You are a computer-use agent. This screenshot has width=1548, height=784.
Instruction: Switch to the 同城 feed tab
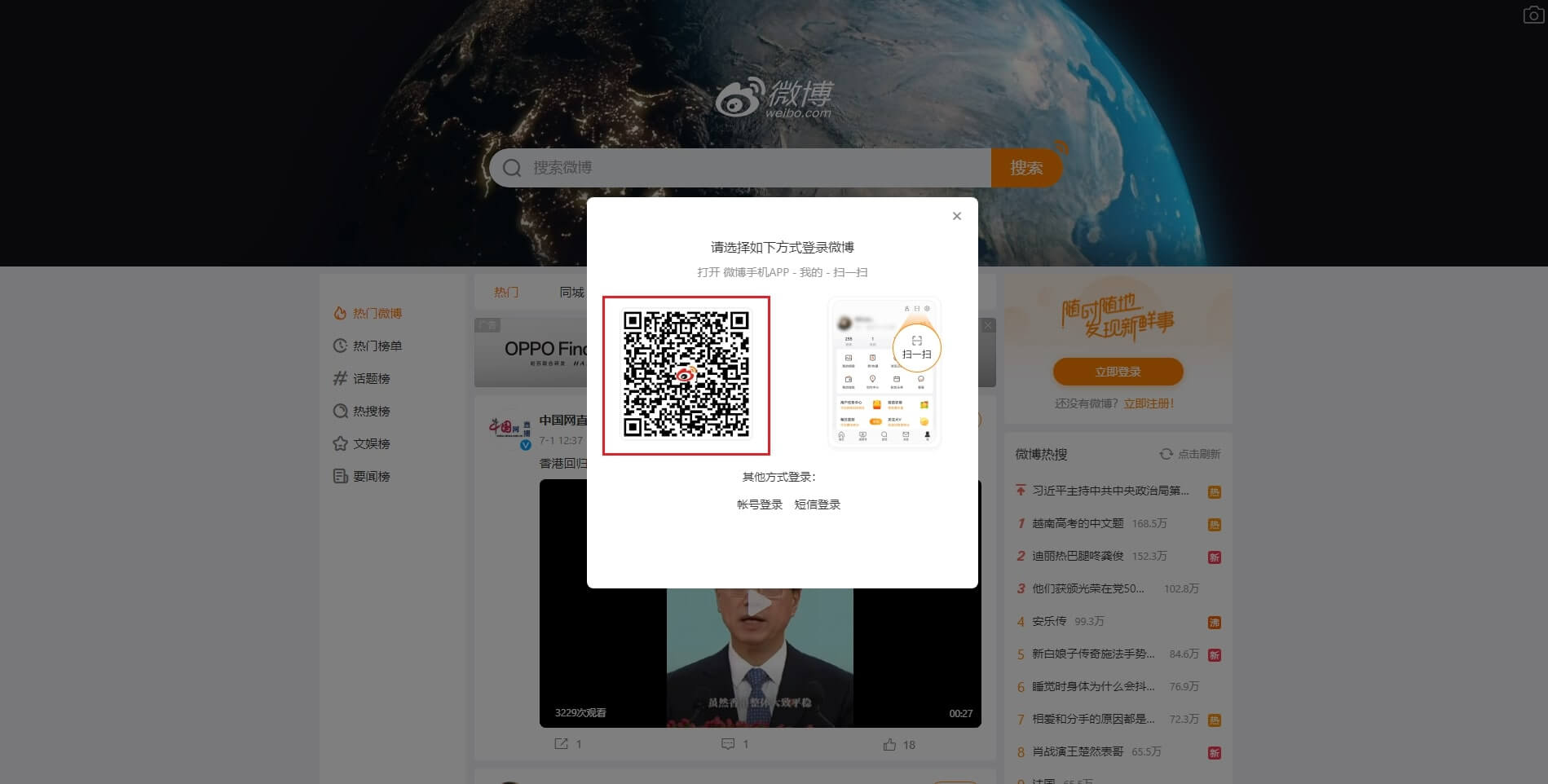tap(571, 292)
